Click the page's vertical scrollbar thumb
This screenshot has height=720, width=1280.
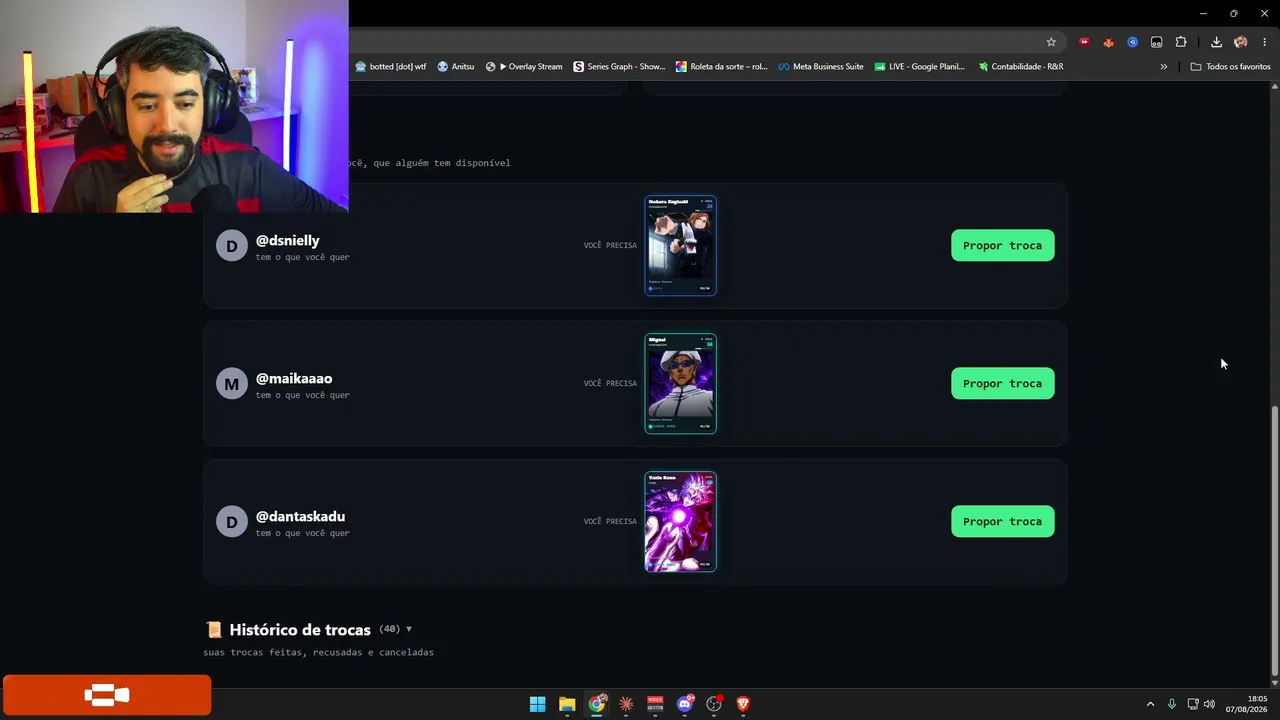(1274, 540)
